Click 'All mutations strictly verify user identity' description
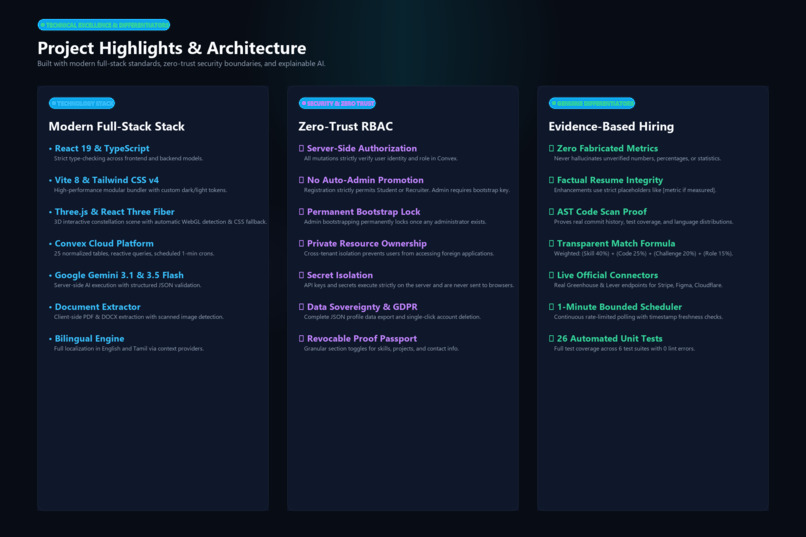The image size is (806, 537). 380,158
